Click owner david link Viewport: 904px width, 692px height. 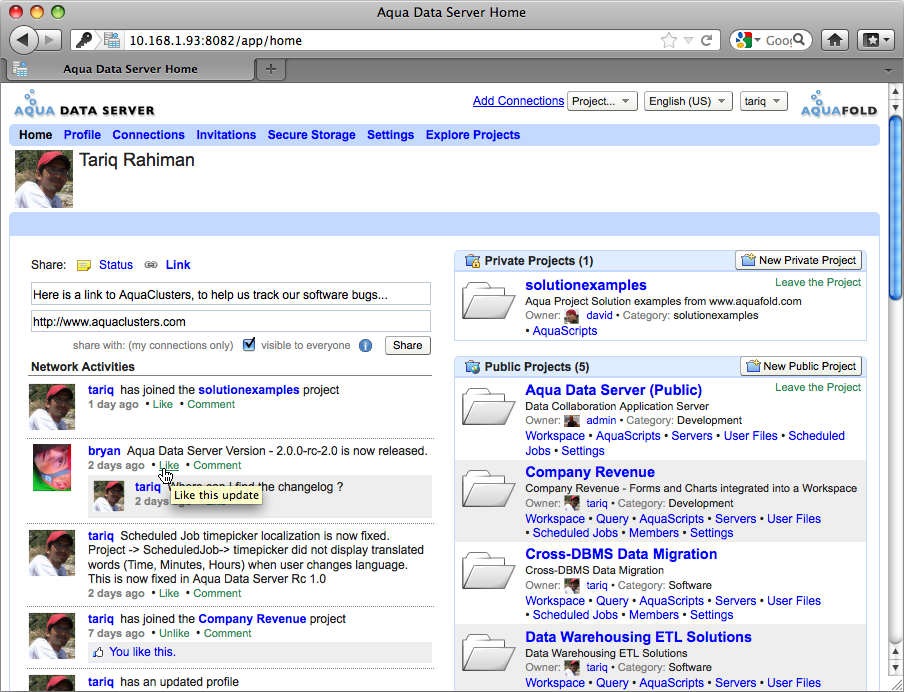(599, 315)
